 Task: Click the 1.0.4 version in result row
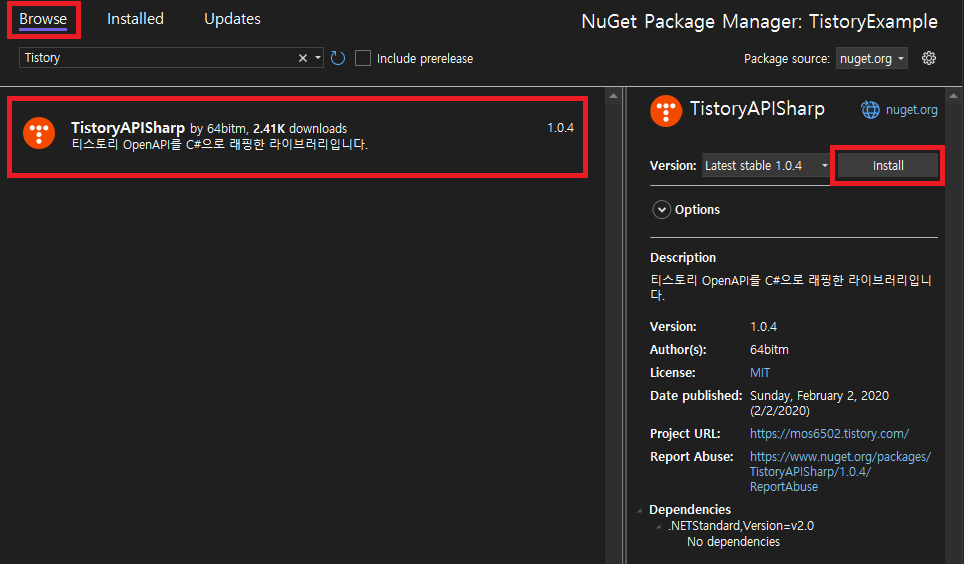coord(560,128)
